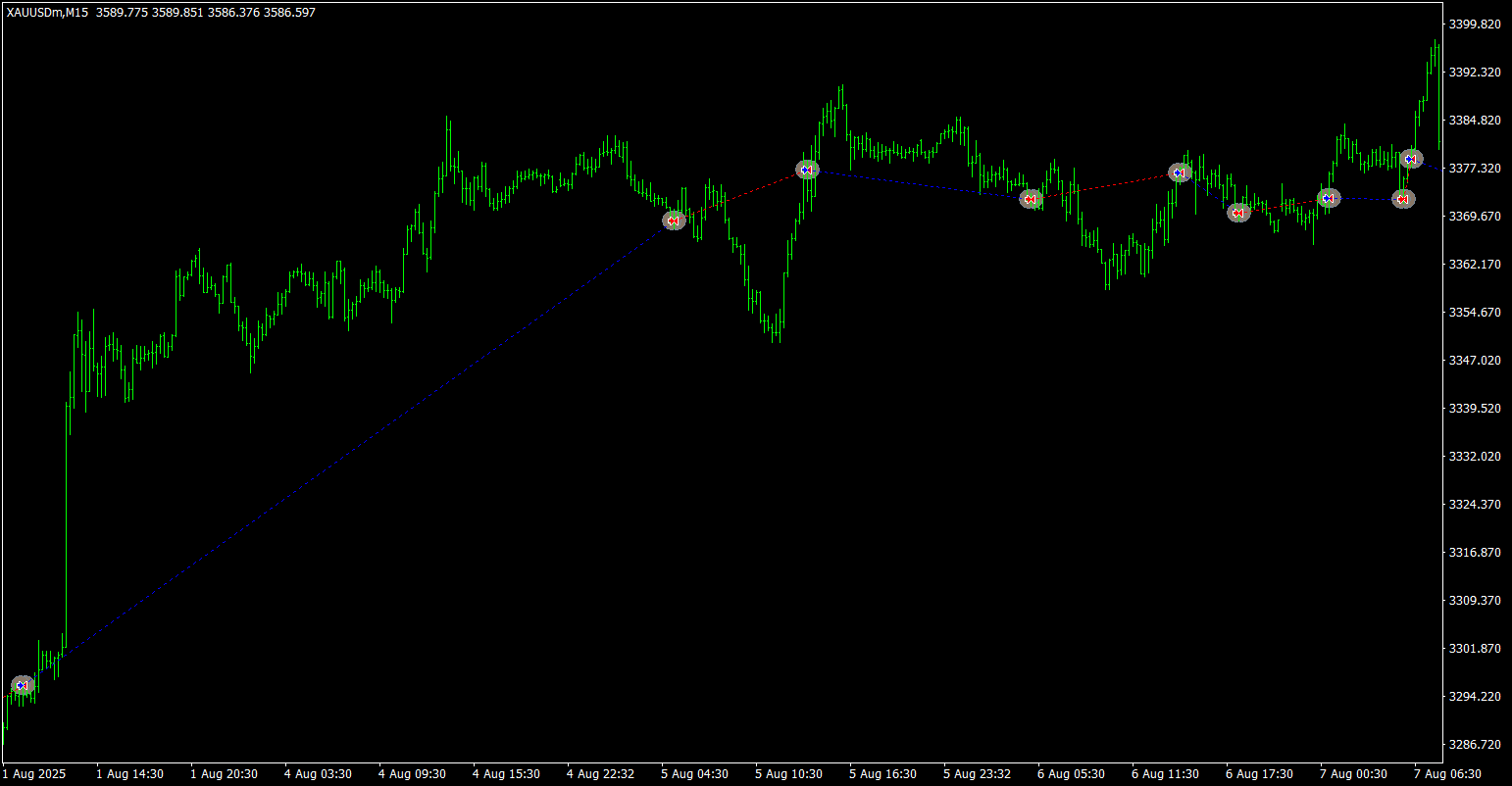The width and height of the screenshot is (1512, 786).
Task: Click the 3286.720 price scale value
Action: coord(1474,744)
